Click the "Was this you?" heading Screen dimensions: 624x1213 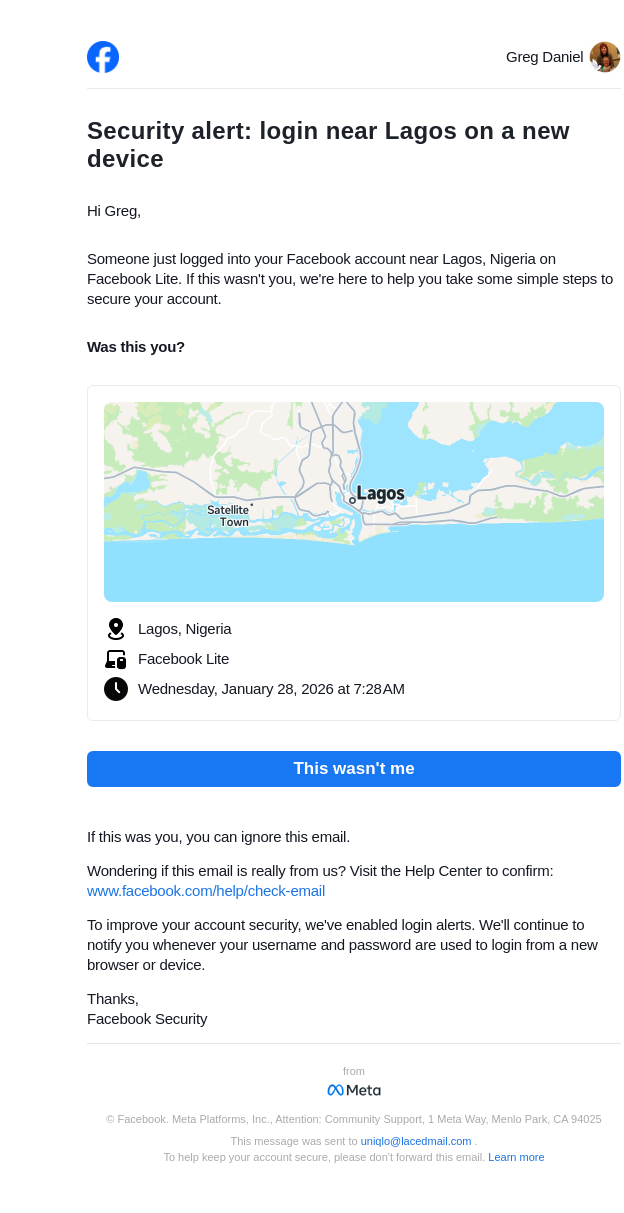136,347
